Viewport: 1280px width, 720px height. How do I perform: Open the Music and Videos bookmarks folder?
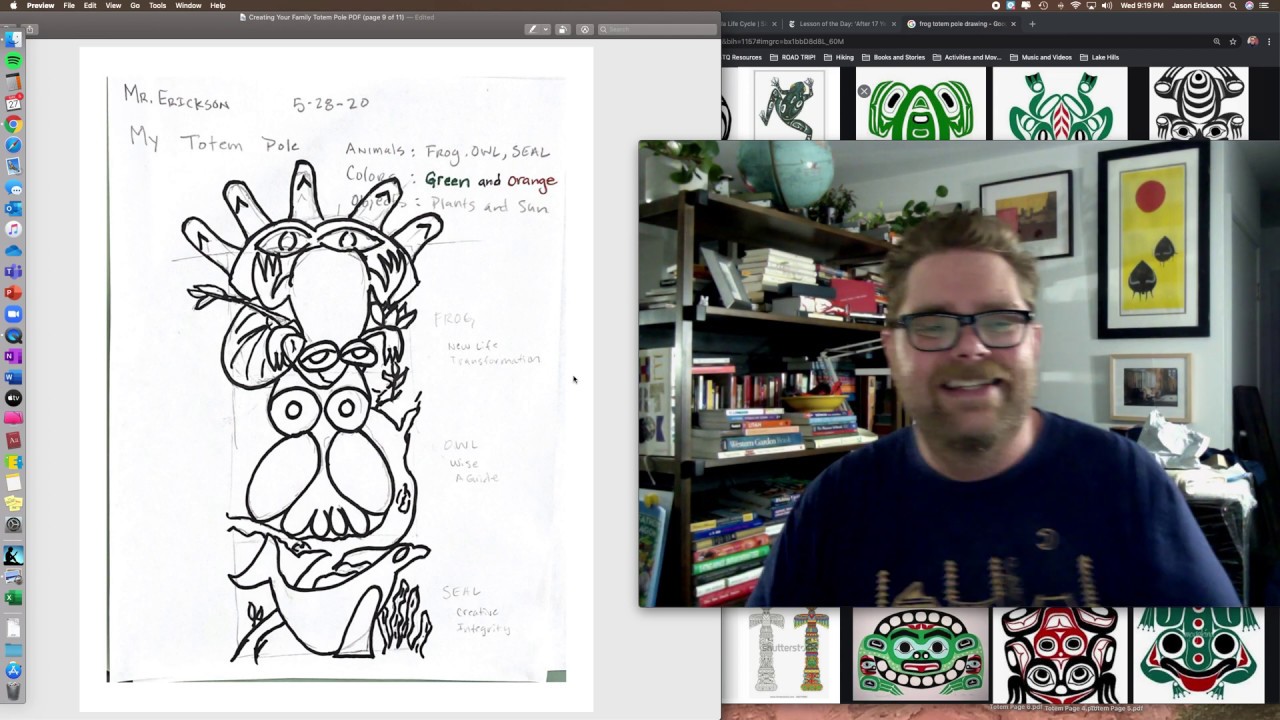(x=1043, y=57)
